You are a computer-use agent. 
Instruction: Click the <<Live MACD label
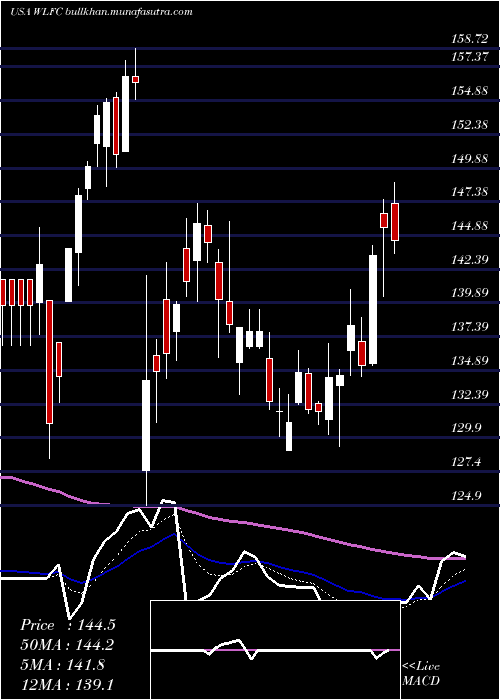click(x=421, y=674)
